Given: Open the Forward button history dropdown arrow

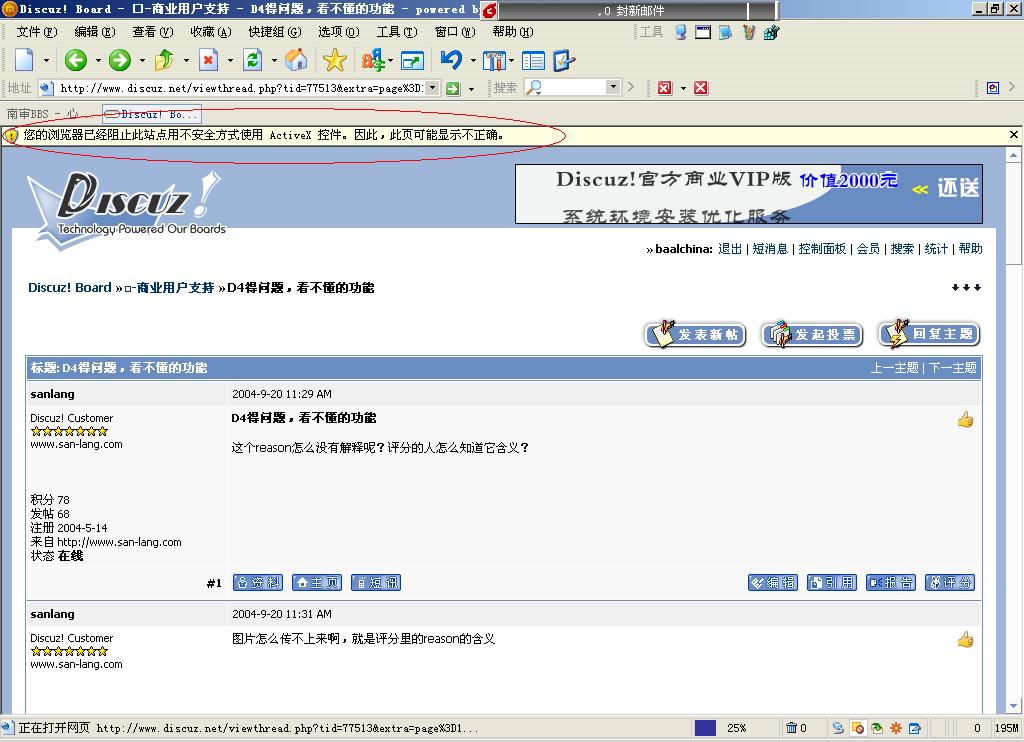Looking at the screenshot, I should click(142, 61).
